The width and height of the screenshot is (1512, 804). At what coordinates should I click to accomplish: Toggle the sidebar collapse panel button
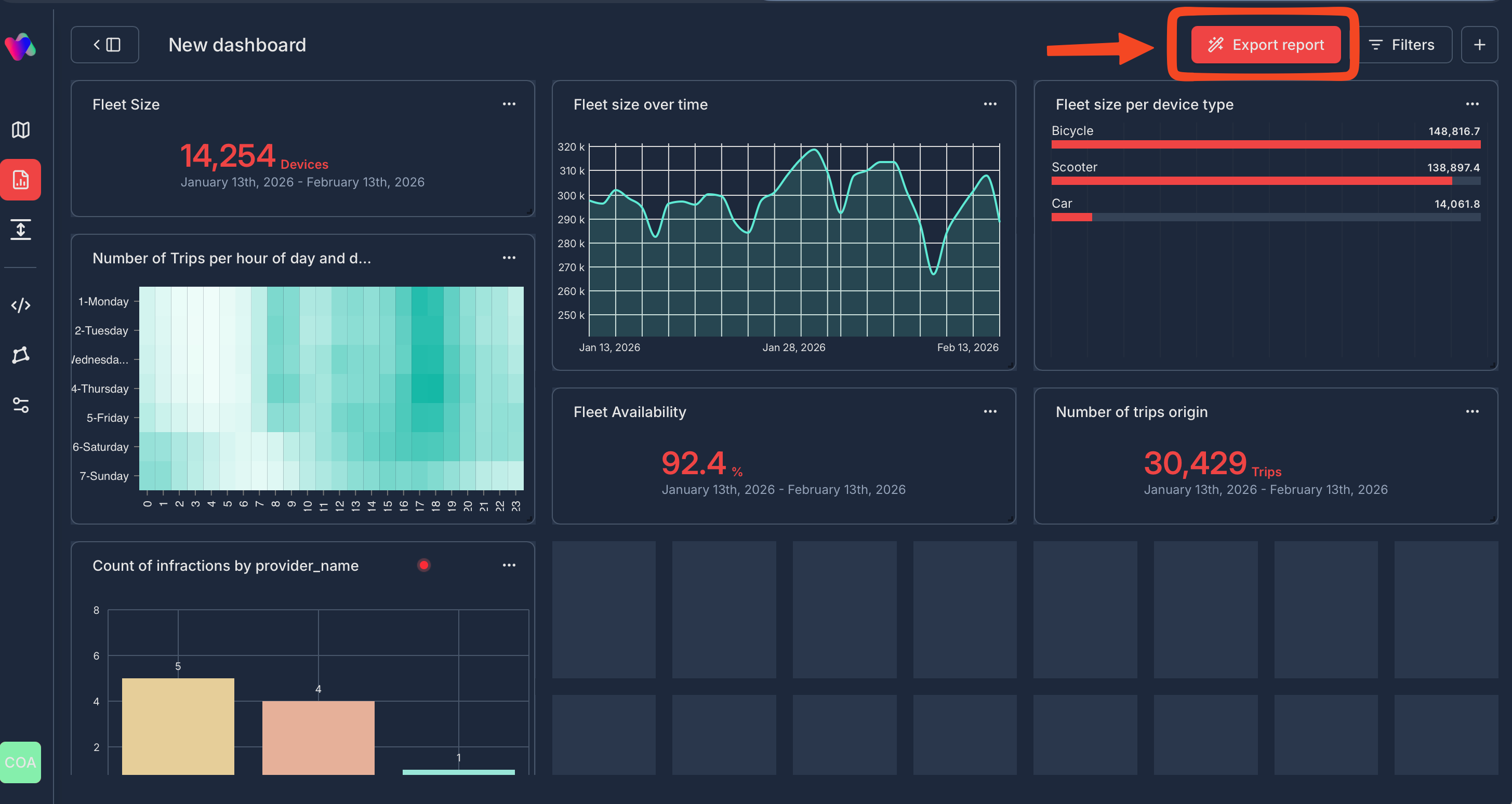(105, 45)
